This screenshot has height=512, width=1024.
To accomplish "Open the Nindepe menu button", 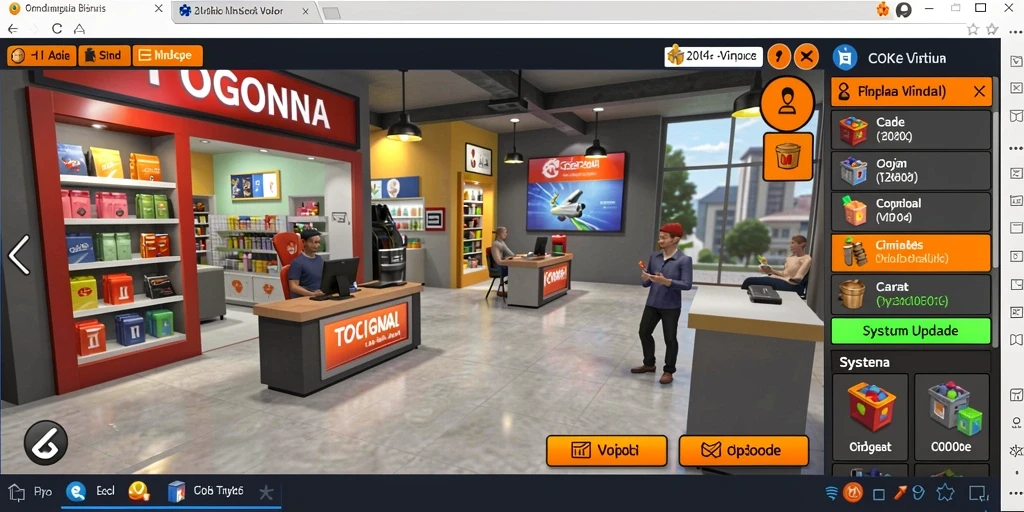I will 167,56.
